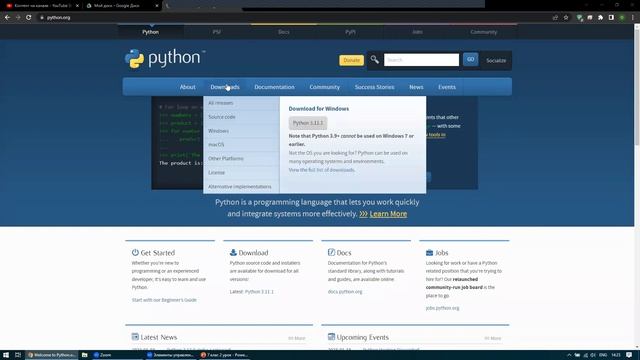Open Chrome three-dot menu

click(x=633, y=18)
